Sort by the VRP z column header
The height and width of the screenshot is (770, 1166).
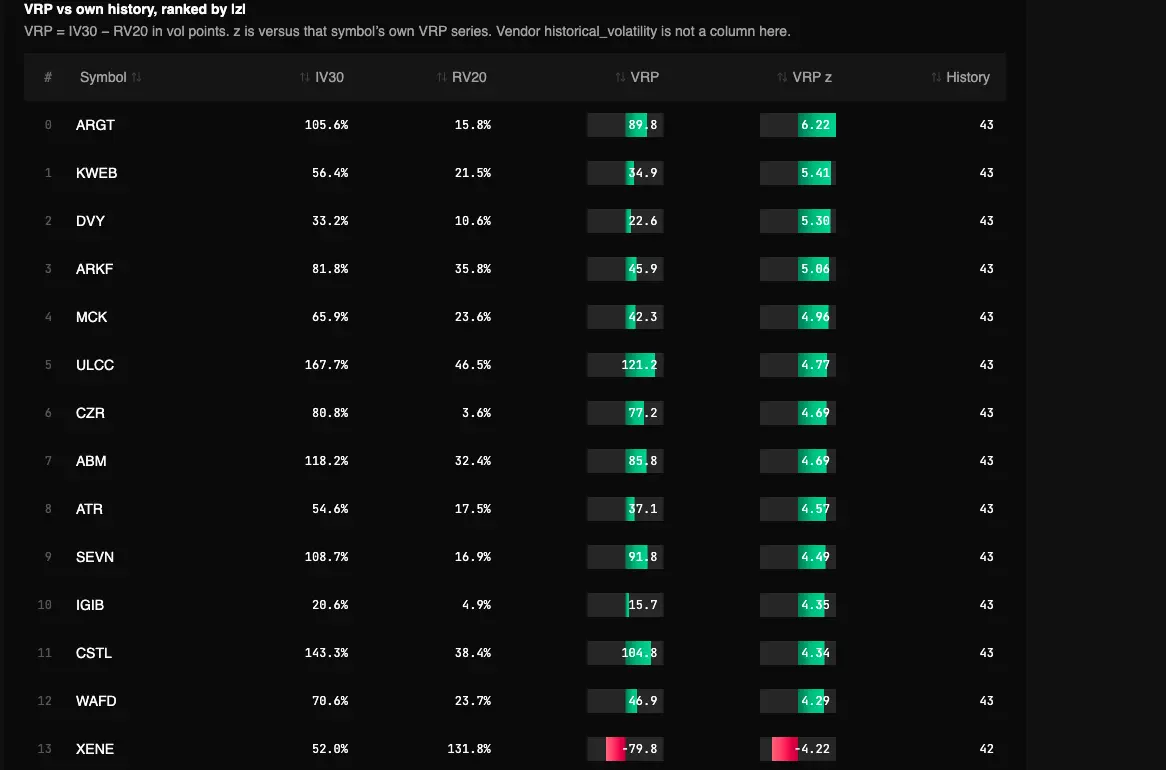tap(804, 77)
